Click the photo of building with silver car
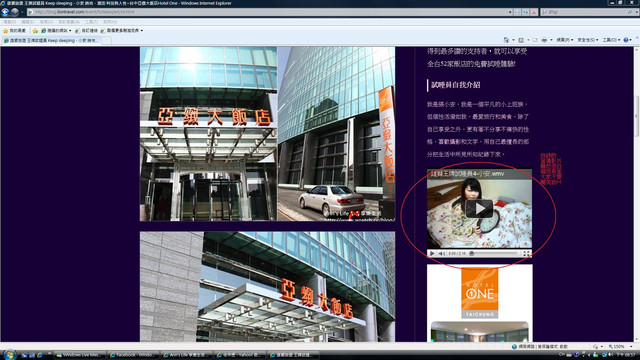Image resolution: width=640 pixels, height=360 pixels. [336, 134]
